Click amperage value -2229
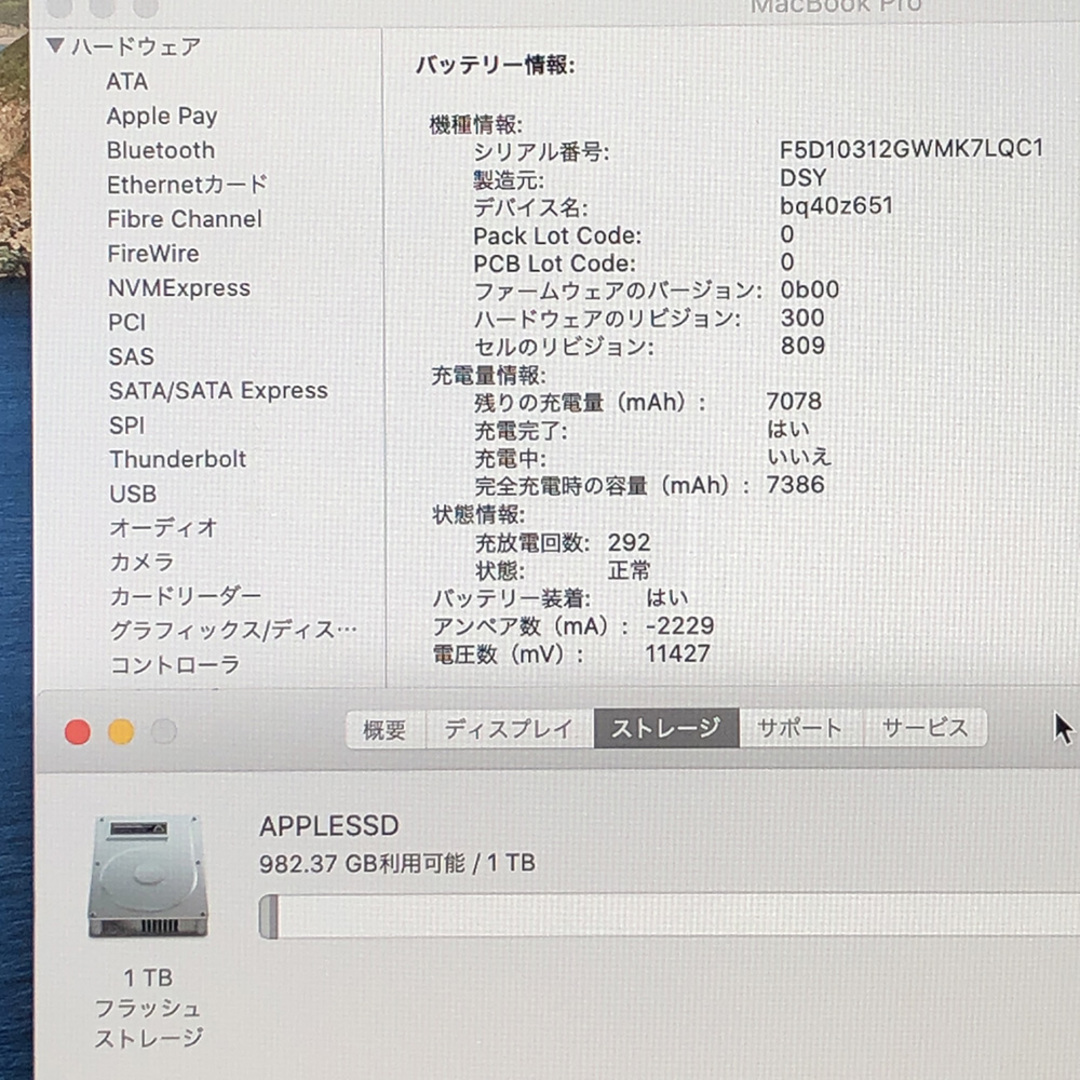Screen dimensions: 1080x1080 click(x=680, y=626)
